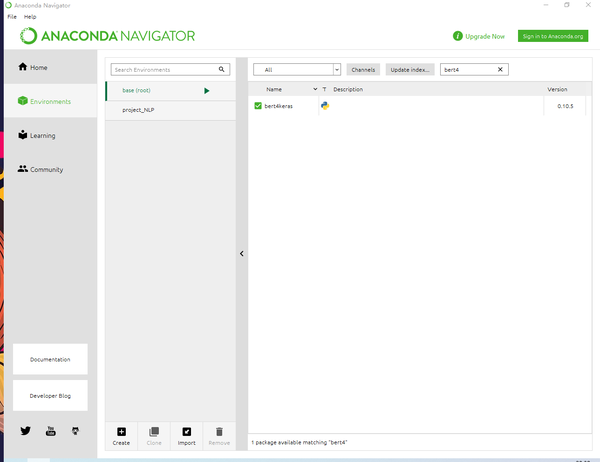The image size is (600, 462).
Task: Close the Anaconda Navigator window
Action: pyautogui.click(x=588, y=5)
